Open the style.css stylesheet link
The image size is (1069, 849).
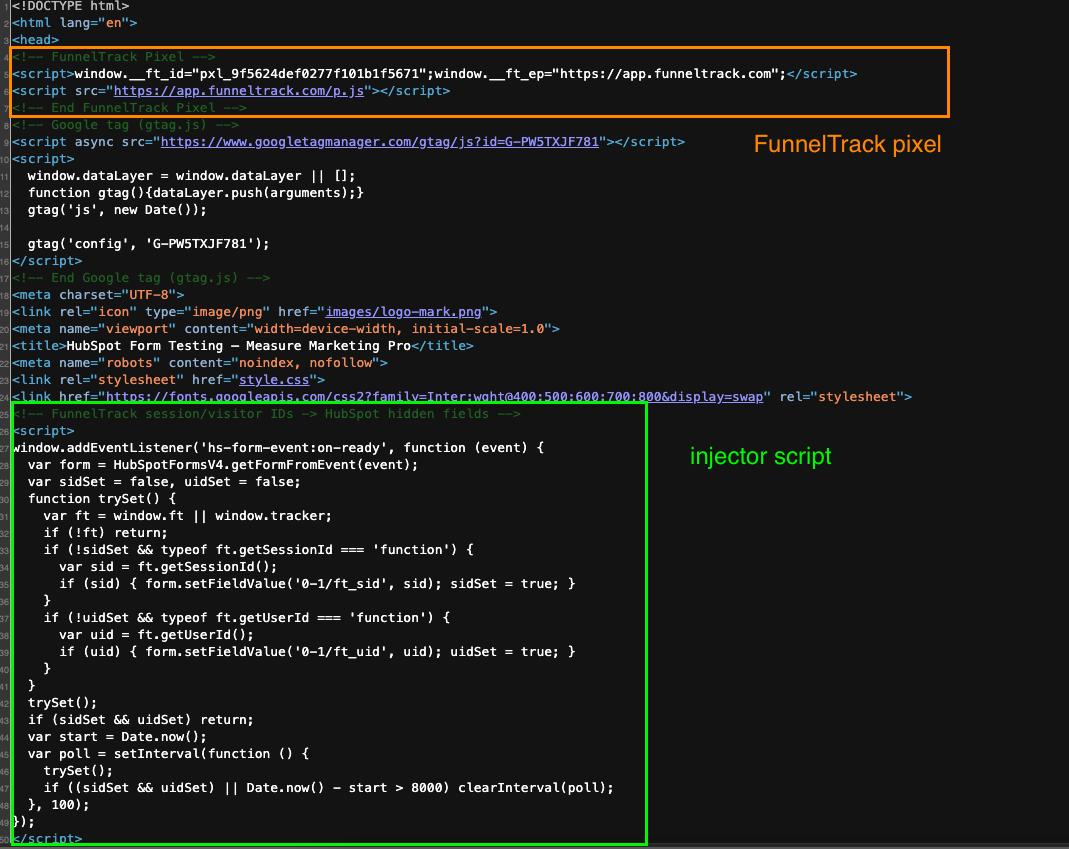pyautogui.click(x=274, y=380)
